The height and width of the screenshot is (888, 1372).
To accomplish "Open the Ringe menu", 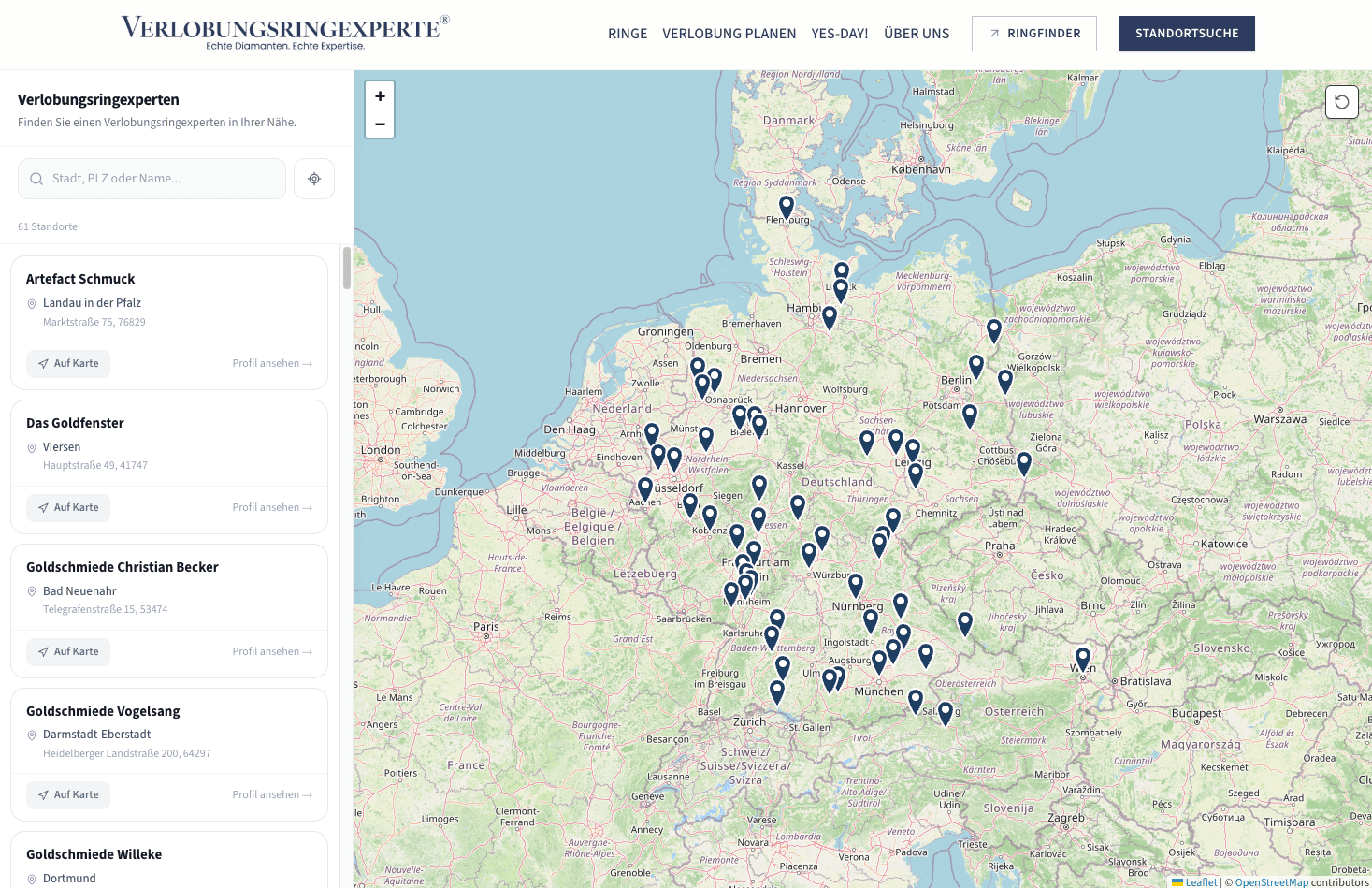I will (628, 34).
